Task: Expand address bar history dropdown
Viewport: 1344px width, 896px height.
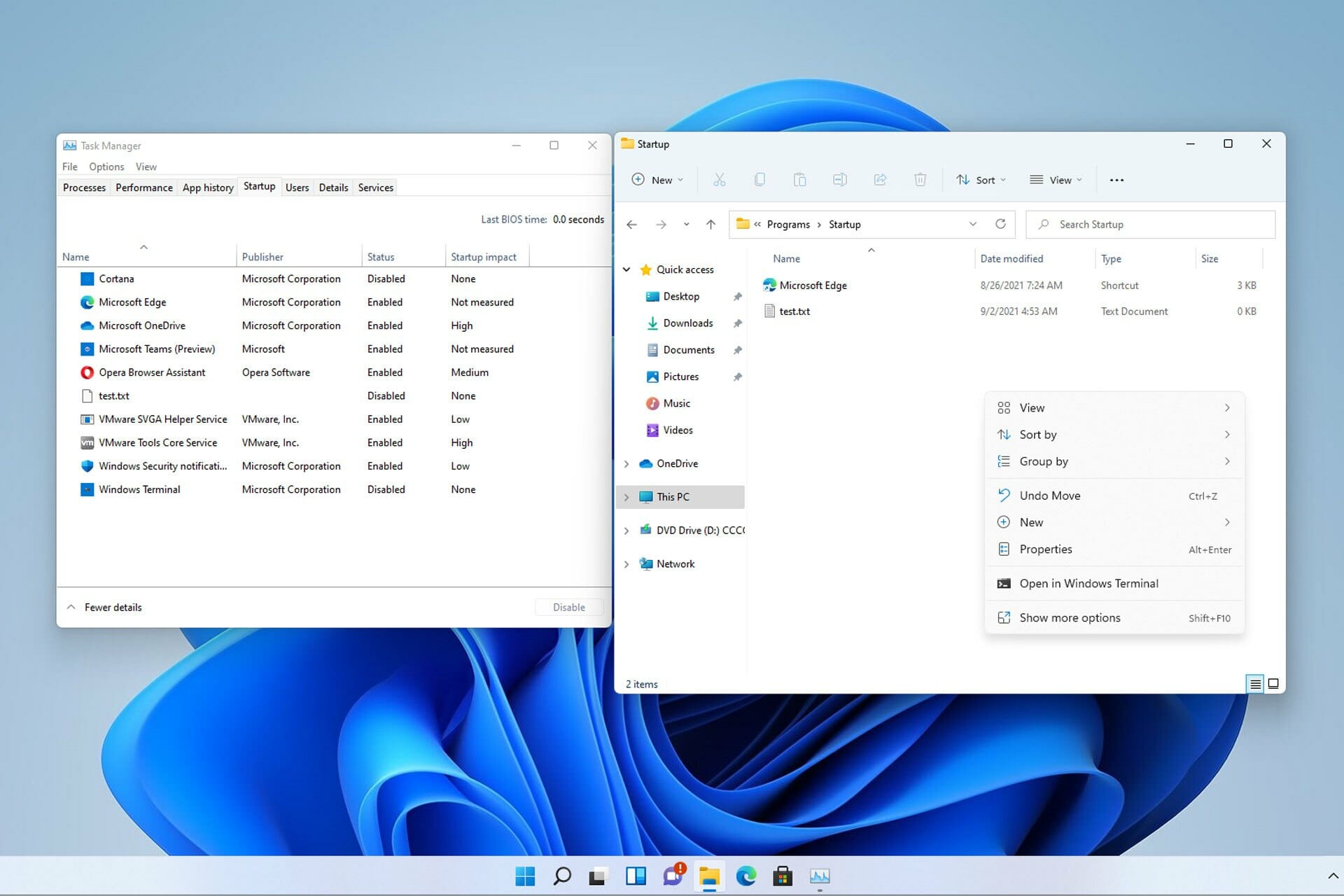Action: coord(972,224)
